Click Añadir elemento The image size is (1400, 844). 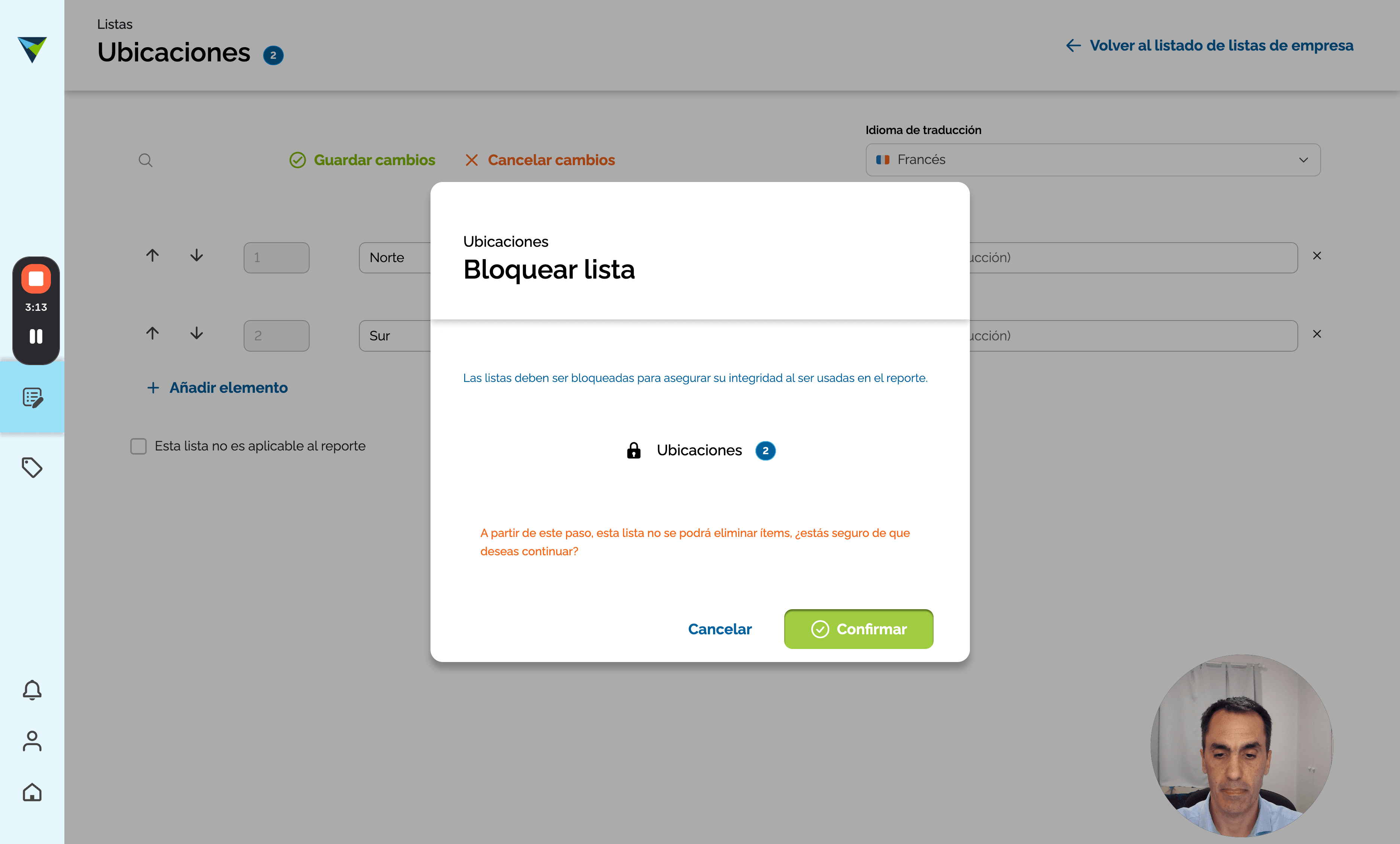pyautogui.click(x=217, y=388)
